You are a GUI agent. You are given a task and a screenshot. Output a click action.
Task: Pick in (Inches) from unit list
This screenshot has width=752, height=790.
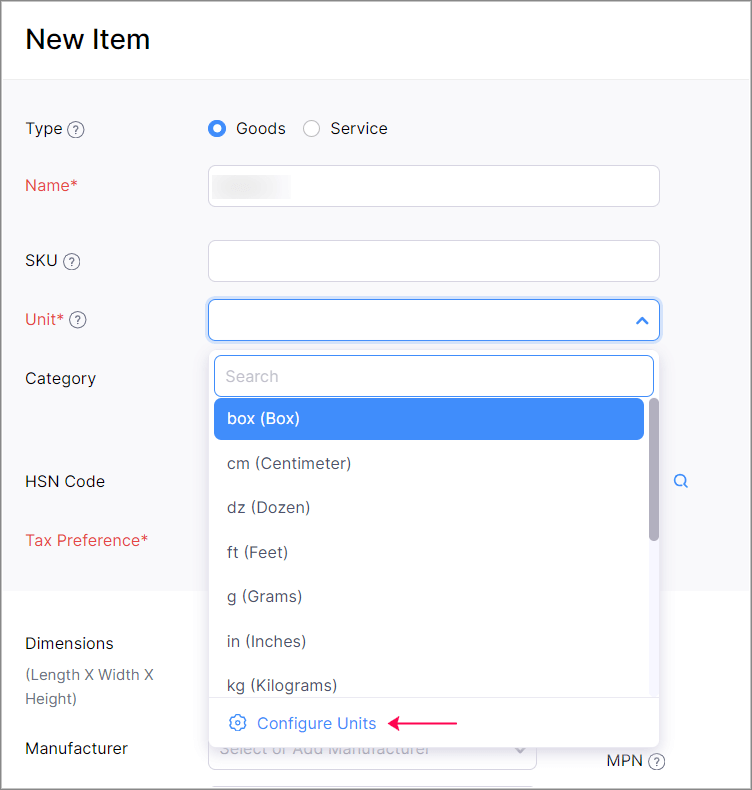tap(429, 641)
